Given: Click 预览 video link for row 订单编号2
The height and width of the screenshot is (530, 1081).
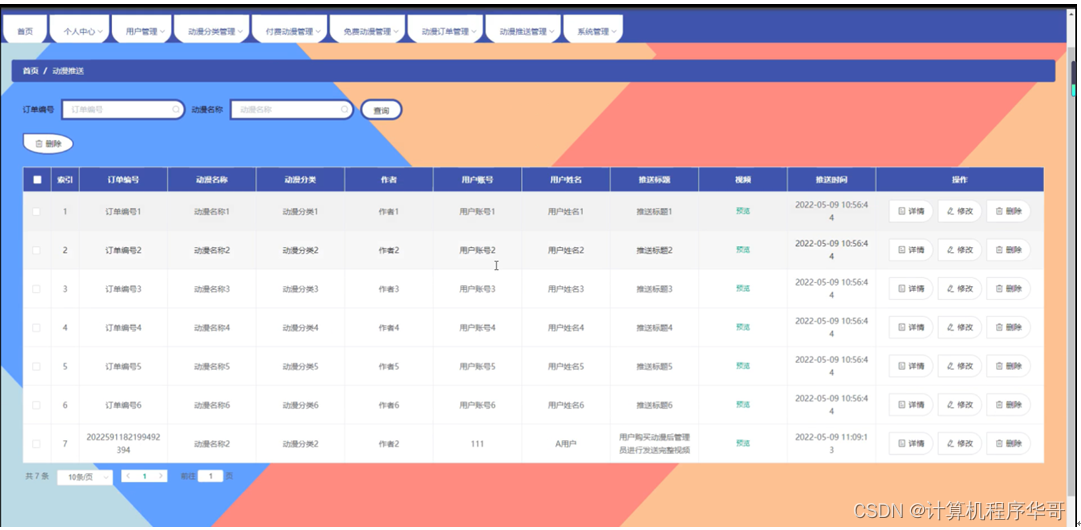Looking at the screenshot, I should click(742, 249).
